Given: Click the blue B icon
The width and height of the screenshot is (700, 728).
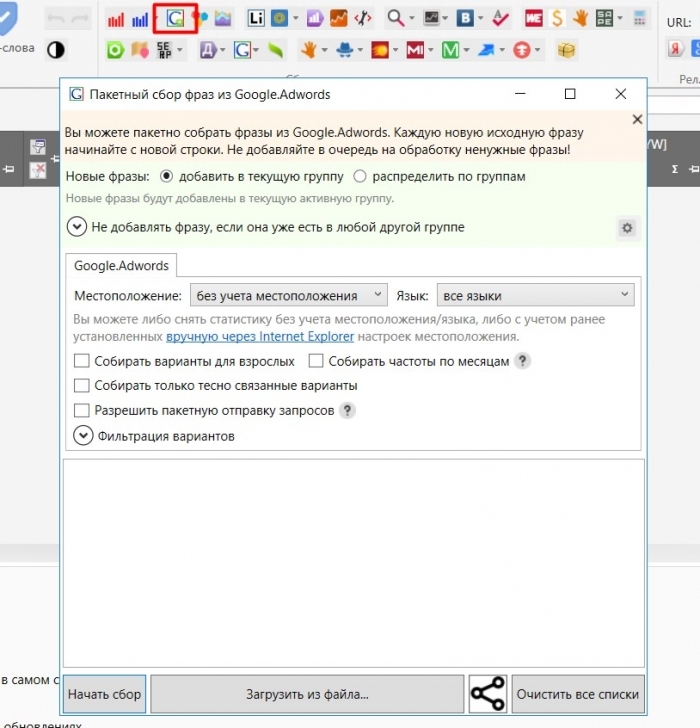Looking at the screenshot, I should click(465, 19).
